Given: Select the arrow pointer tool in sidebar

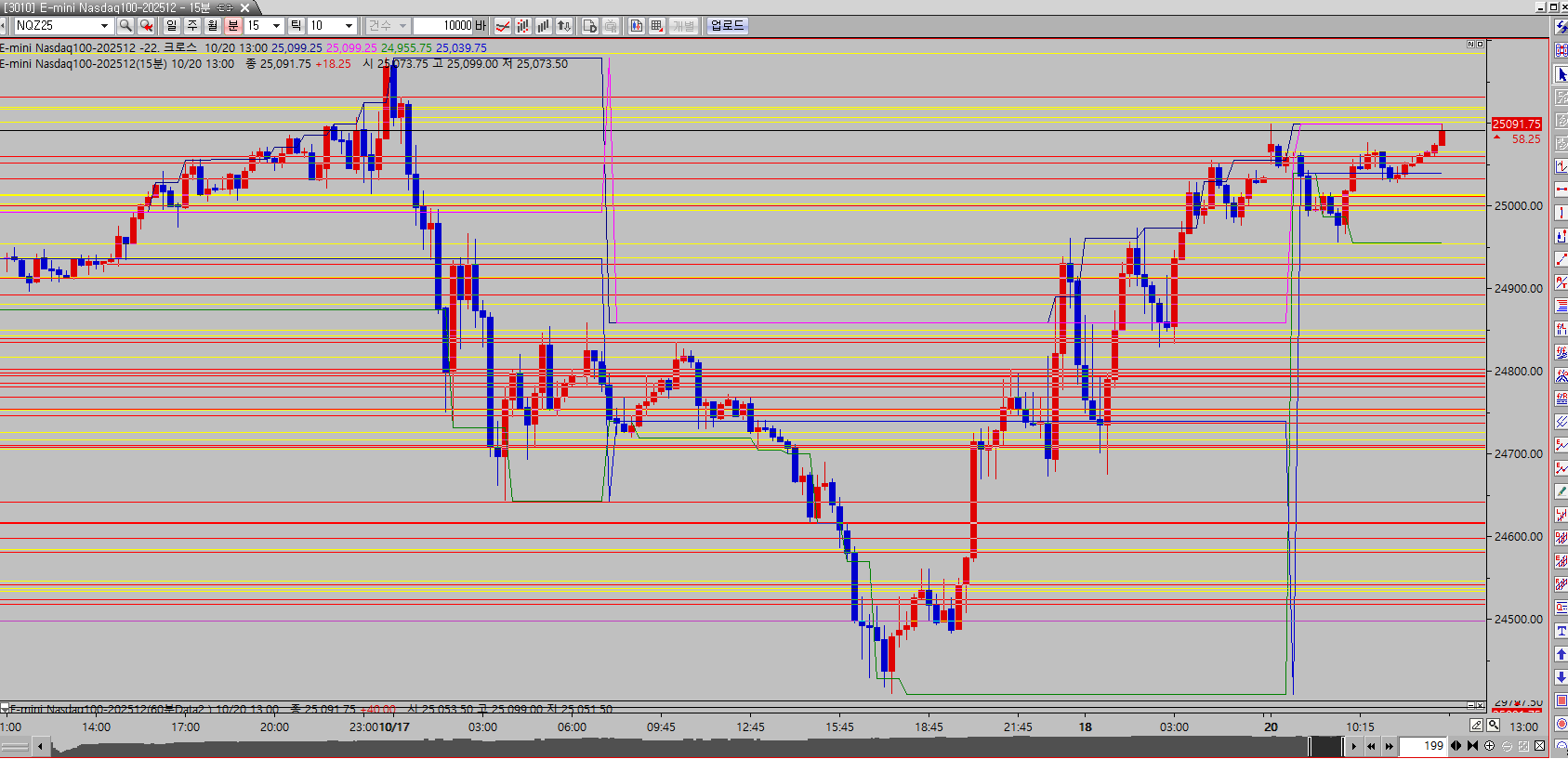Looking at the screenshot, I should point(1561,74).
